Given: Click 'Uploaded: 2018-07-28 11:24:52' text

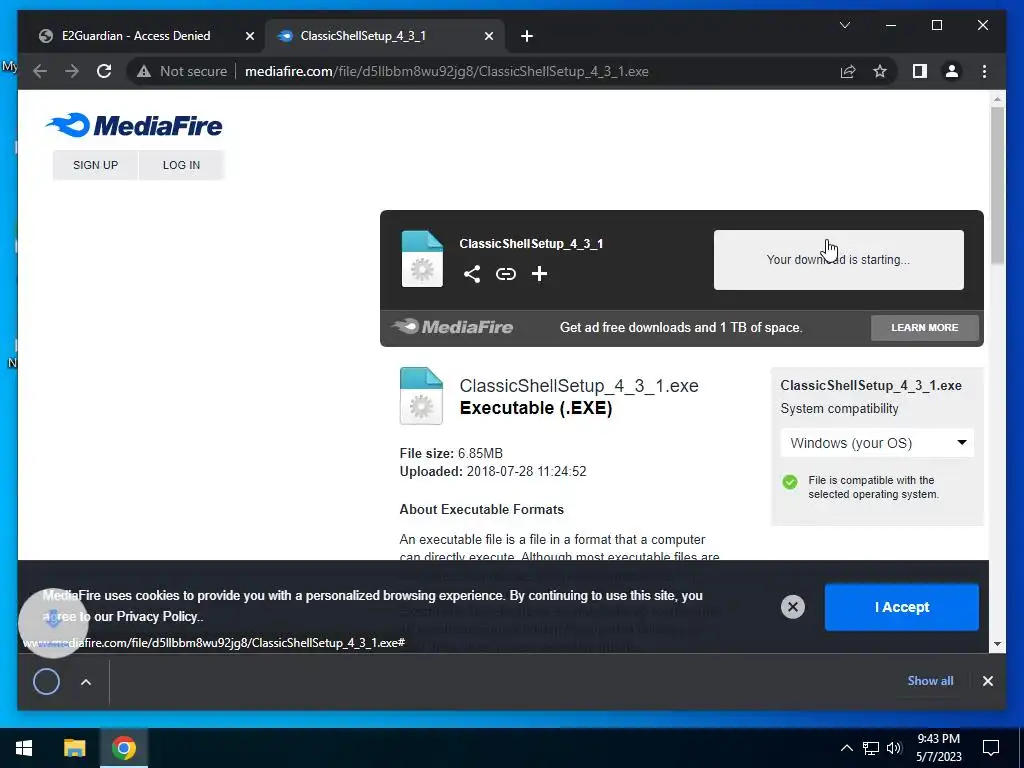Looking at the screenshot, I should point(493,472).
